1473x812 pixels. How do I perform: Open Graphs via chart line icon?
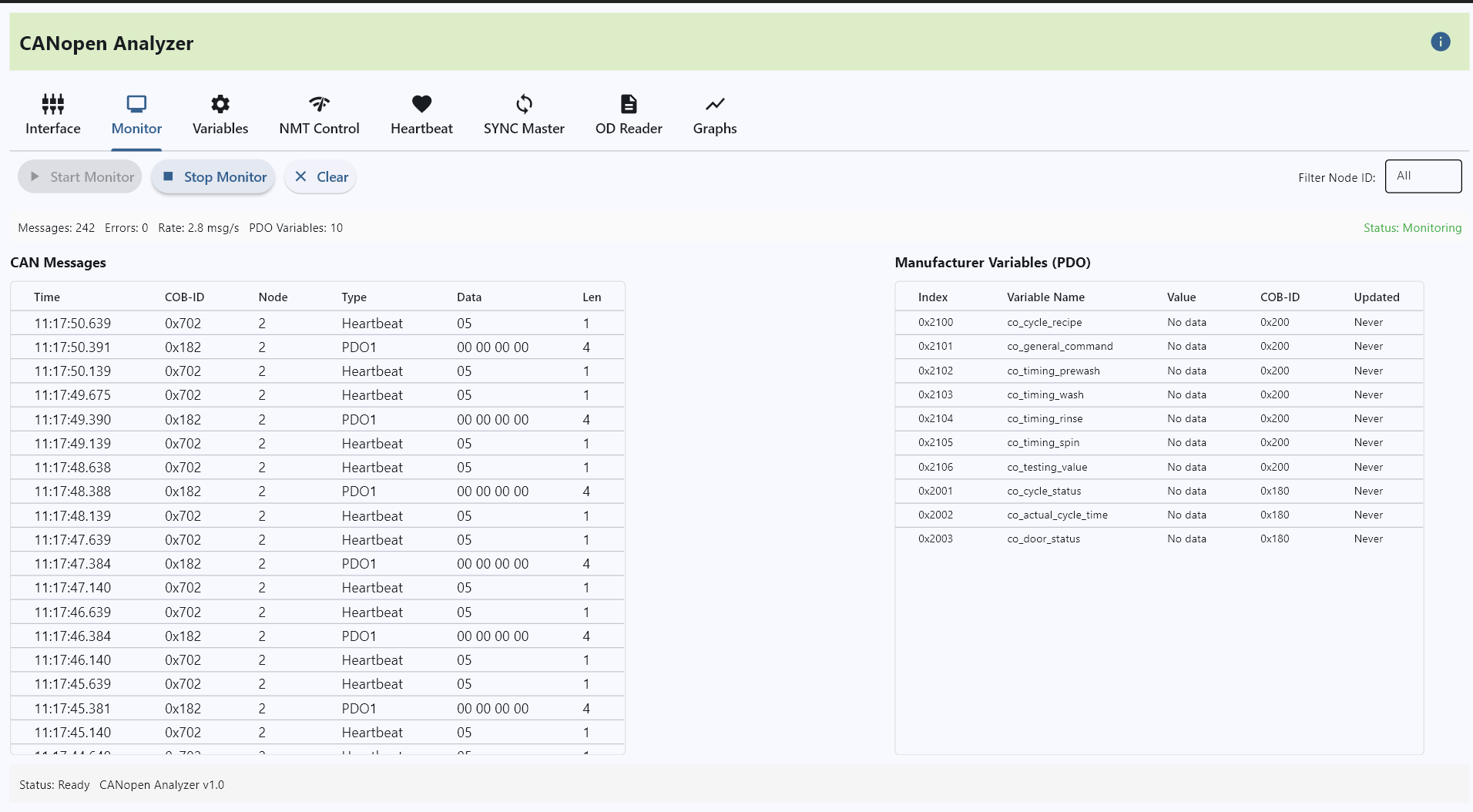[x=714, y=104]
